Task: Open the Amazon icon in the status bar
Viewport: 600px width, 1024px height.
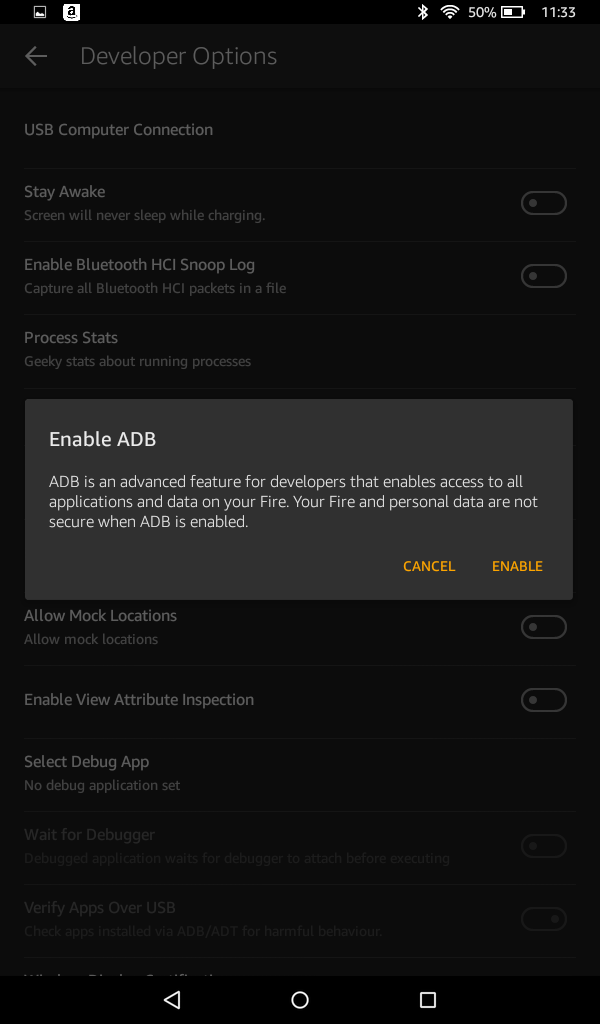Action: [70, 12]
